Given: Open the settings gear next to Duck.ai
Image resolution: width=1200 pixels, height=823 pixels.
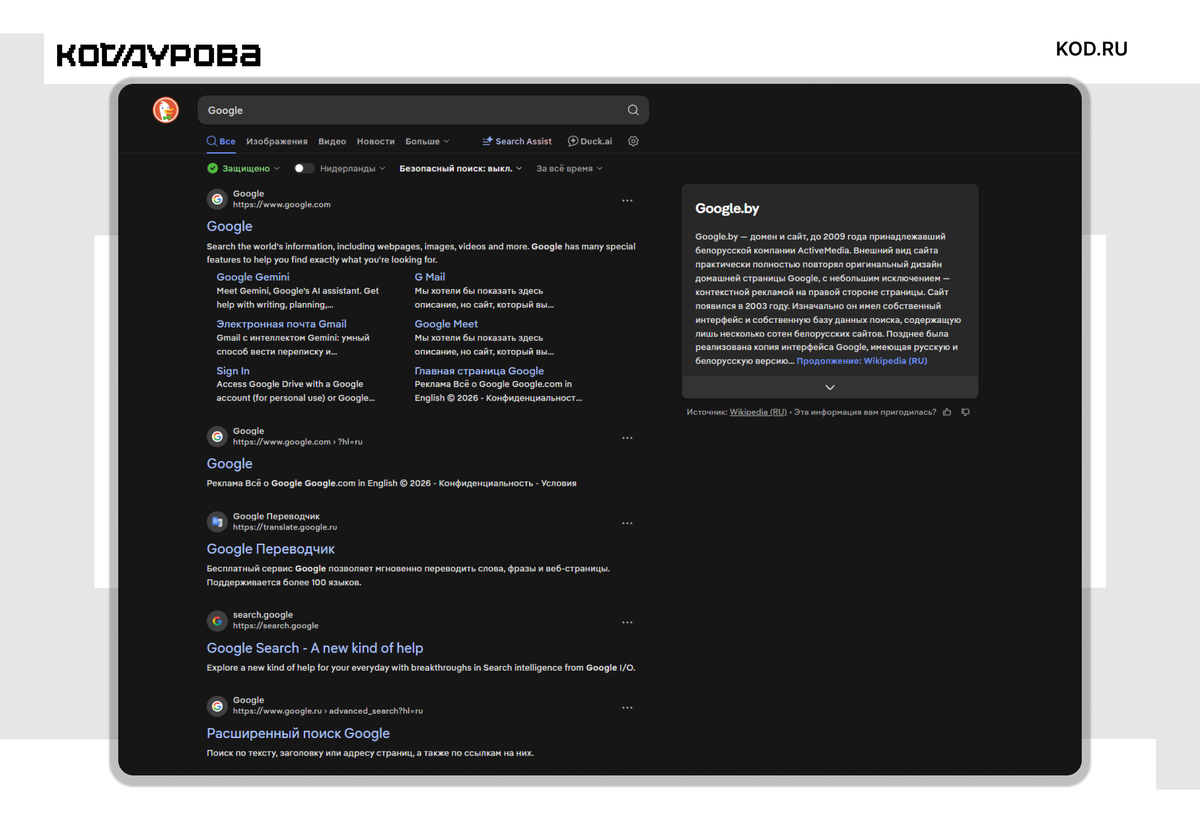Looking at the screenshot, I should (x=633, y=141).
